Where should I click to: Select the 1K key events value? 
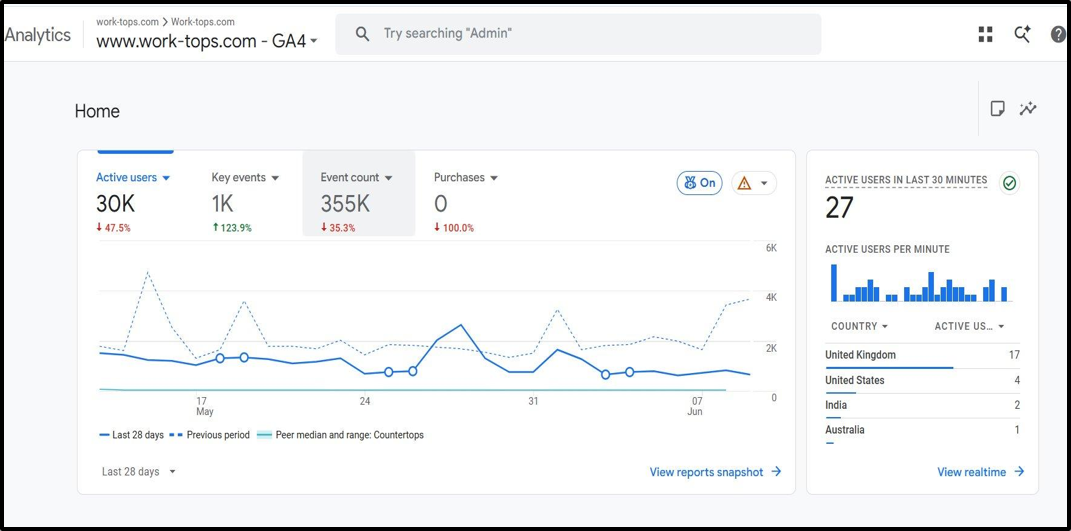tap(223, 204)
